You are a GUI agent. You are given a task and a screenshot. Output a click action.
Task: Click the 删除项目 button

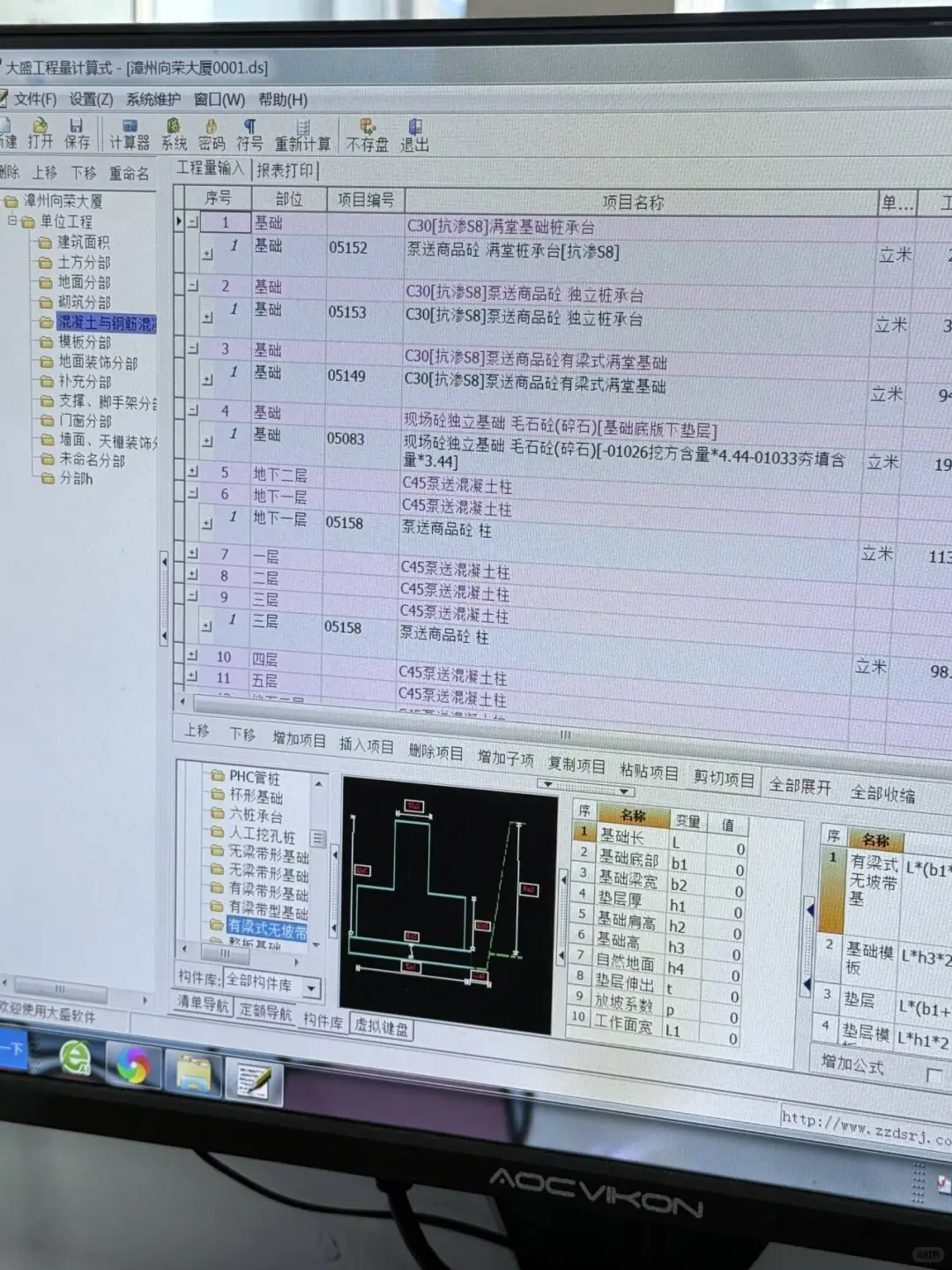[x=435, y=751]
